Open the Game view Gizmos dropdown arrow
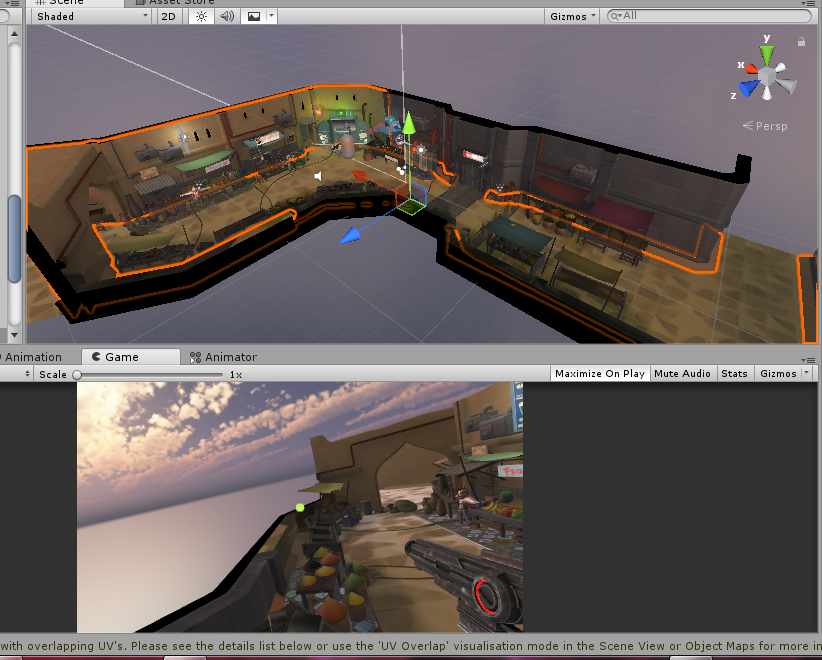The height and width of the screenshot is (660, 822). point(807,373)
